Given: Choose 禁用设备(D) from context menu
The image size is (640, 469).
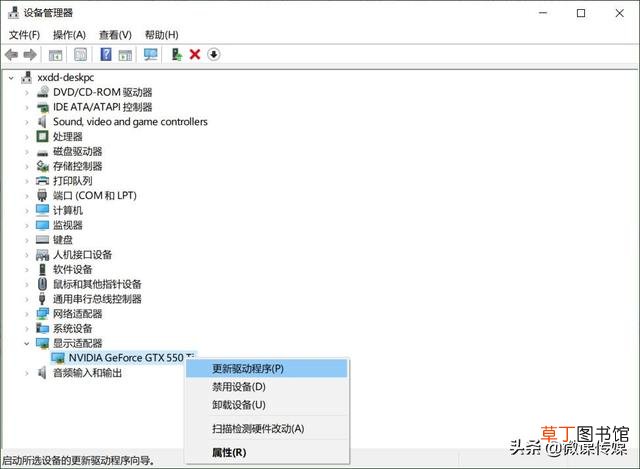Looking at the screenshot, I should [x=267, y=387].
